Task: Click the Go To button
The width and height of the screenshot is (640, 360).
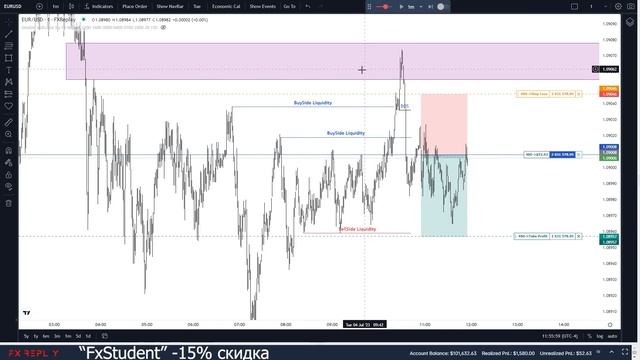Action: (x=289, y=7)
